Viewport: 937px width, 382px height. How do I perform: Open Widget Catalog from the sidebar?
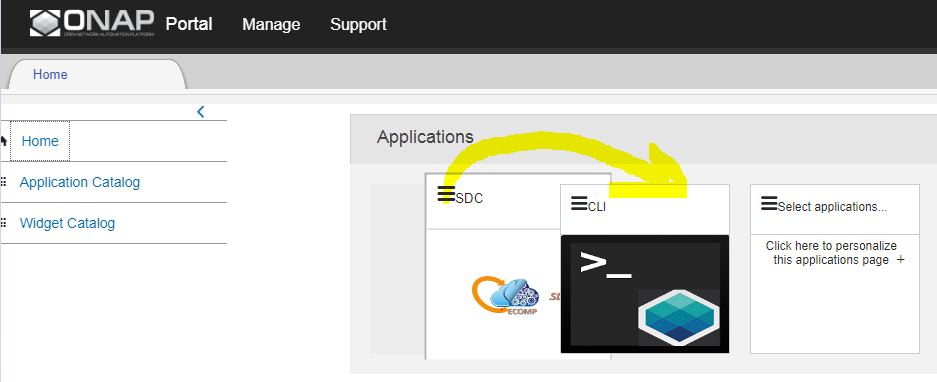pos(68,223)
